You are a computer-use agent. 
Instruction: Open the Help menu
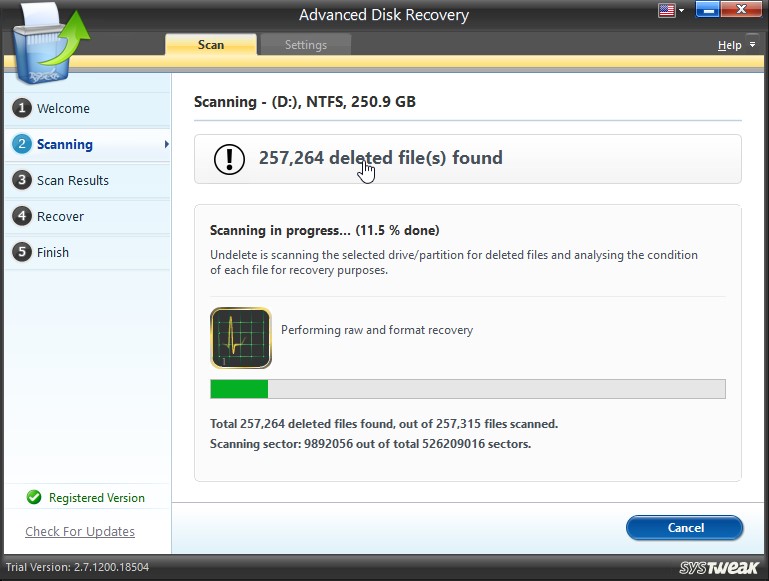(x=729, y=45)
